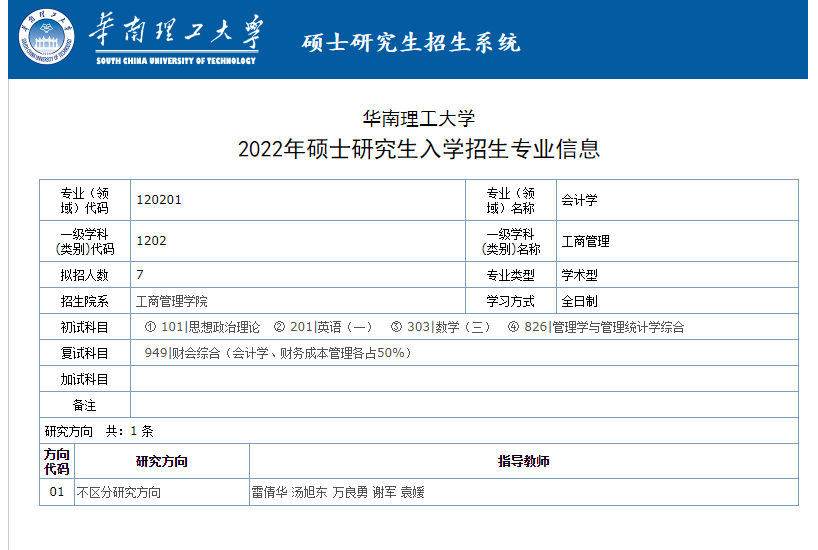Click the 研究方向 共: 1 条 row
The image size is (818, 550).
click(x=419, y=431)
